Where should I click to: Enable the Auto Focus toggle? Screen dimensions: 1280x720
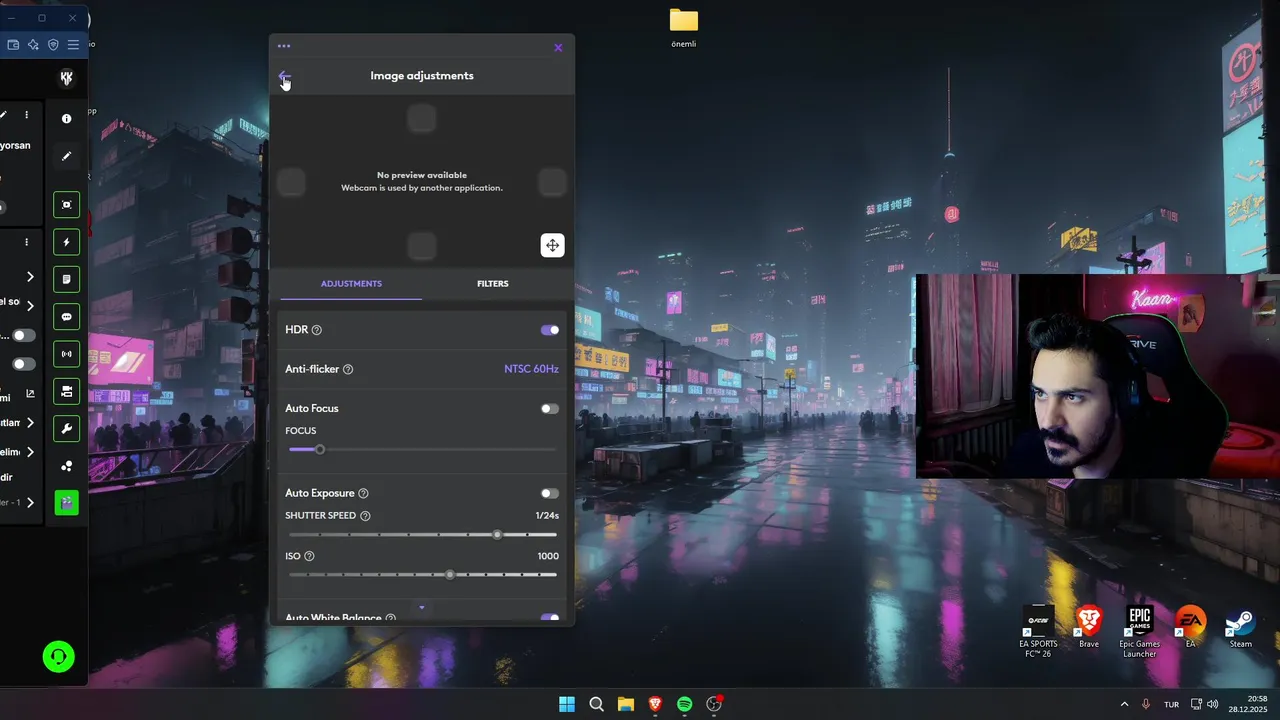[x=550, y=408]
